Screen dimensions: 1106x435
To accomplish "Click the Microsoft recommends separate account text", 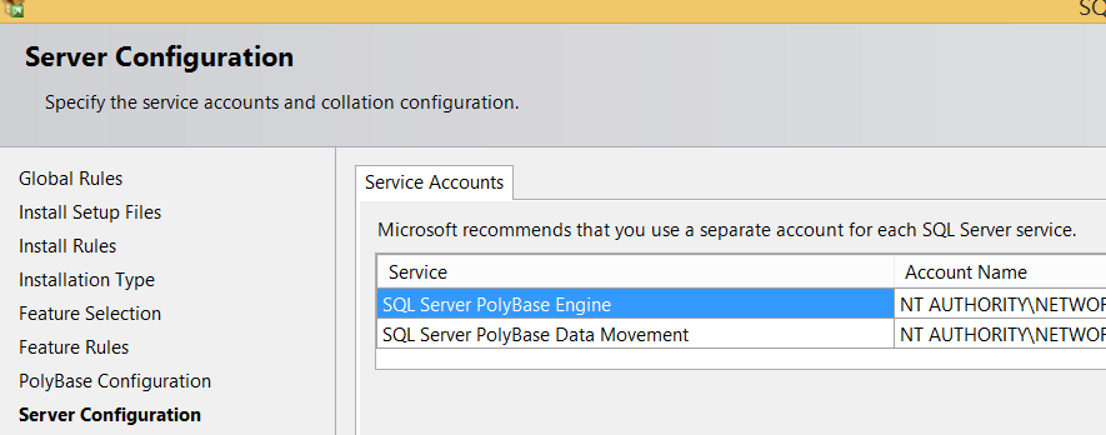I will tap(727, 230).
